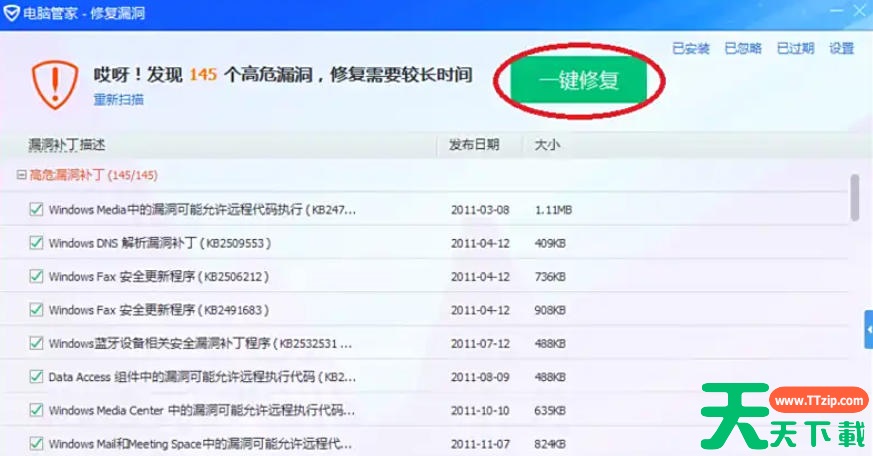Click the 电脑管家 logo icon in title bar
Screen dimensions: 873x456
point(11,13)
